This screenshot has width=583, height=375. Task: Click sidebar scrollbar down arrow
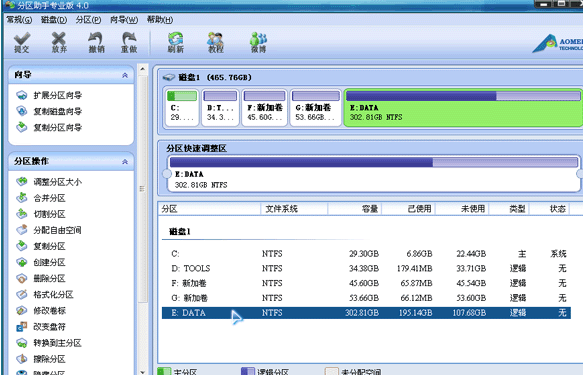[x=143, y=371]
